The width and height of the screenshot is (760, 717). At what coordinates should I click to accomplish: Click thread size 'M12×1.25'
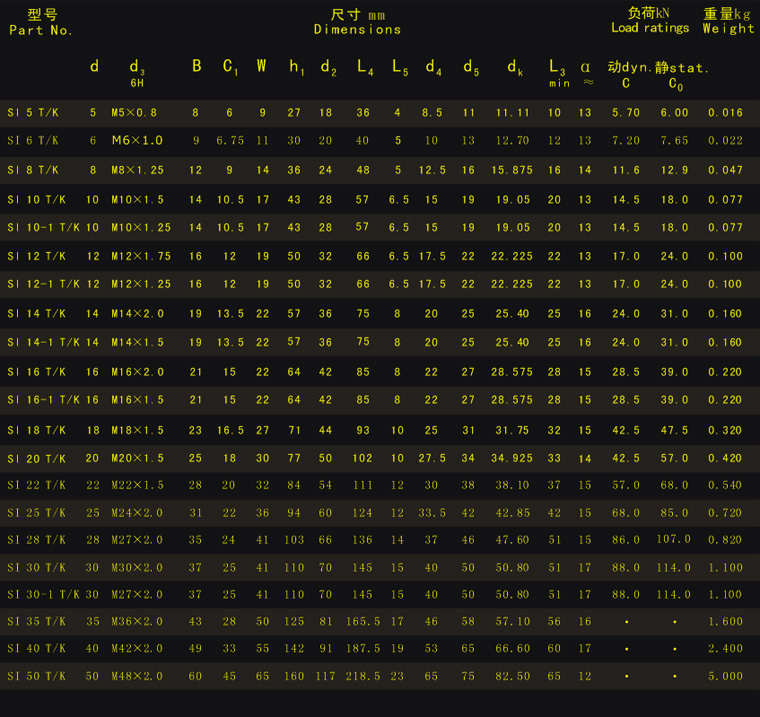click(141, 284)
